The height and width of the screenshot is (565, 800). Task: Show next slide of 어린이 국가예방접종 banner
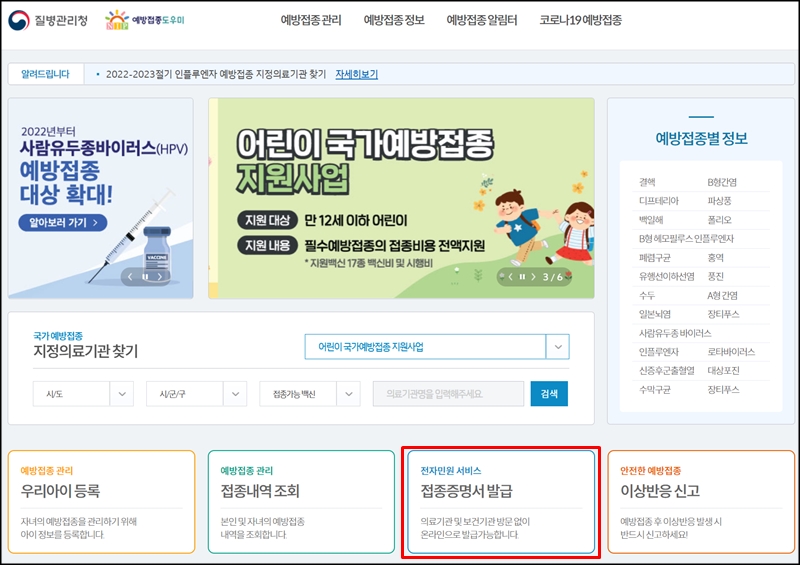point(534,277)
